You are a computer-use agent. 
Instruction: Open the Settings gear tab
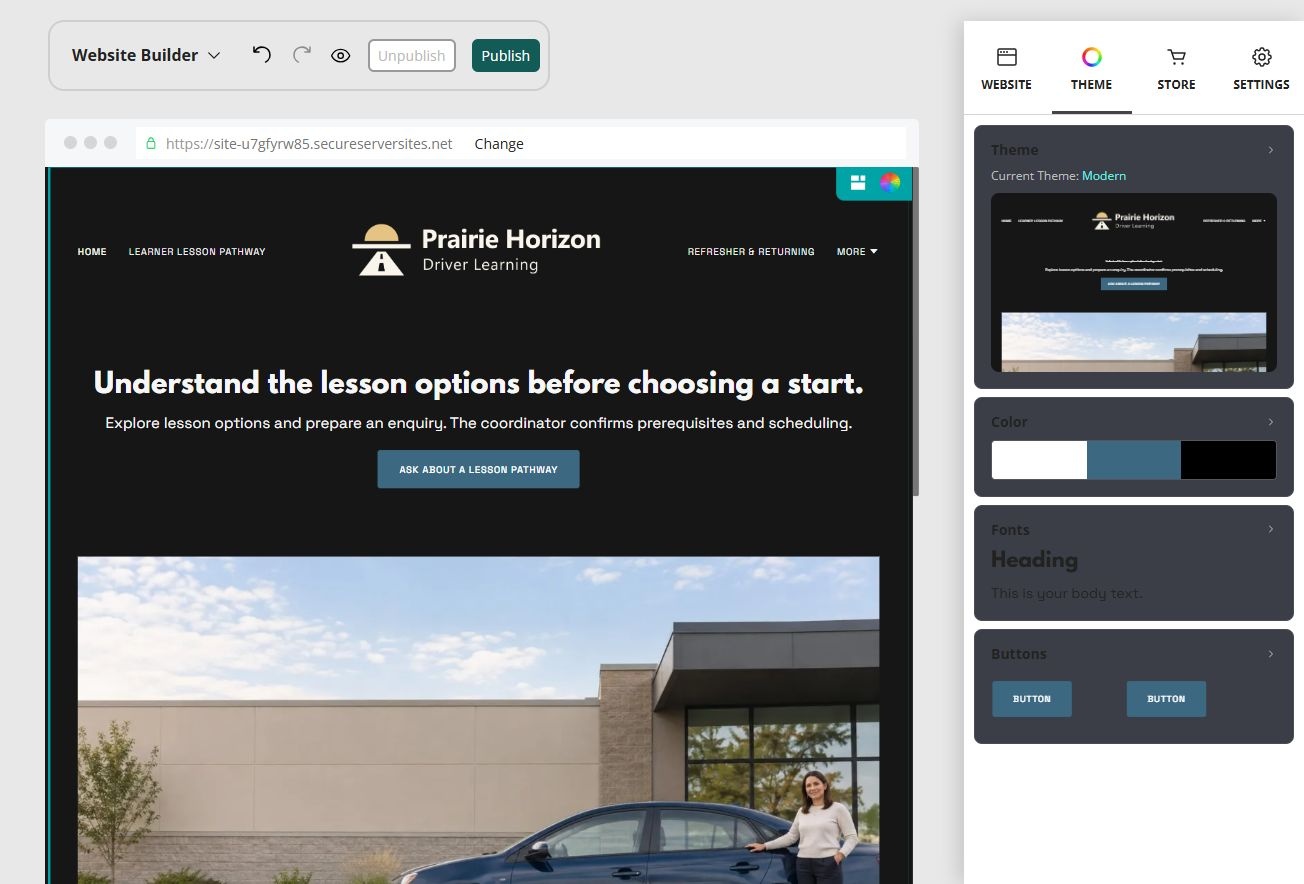(x=1262, y=57)
